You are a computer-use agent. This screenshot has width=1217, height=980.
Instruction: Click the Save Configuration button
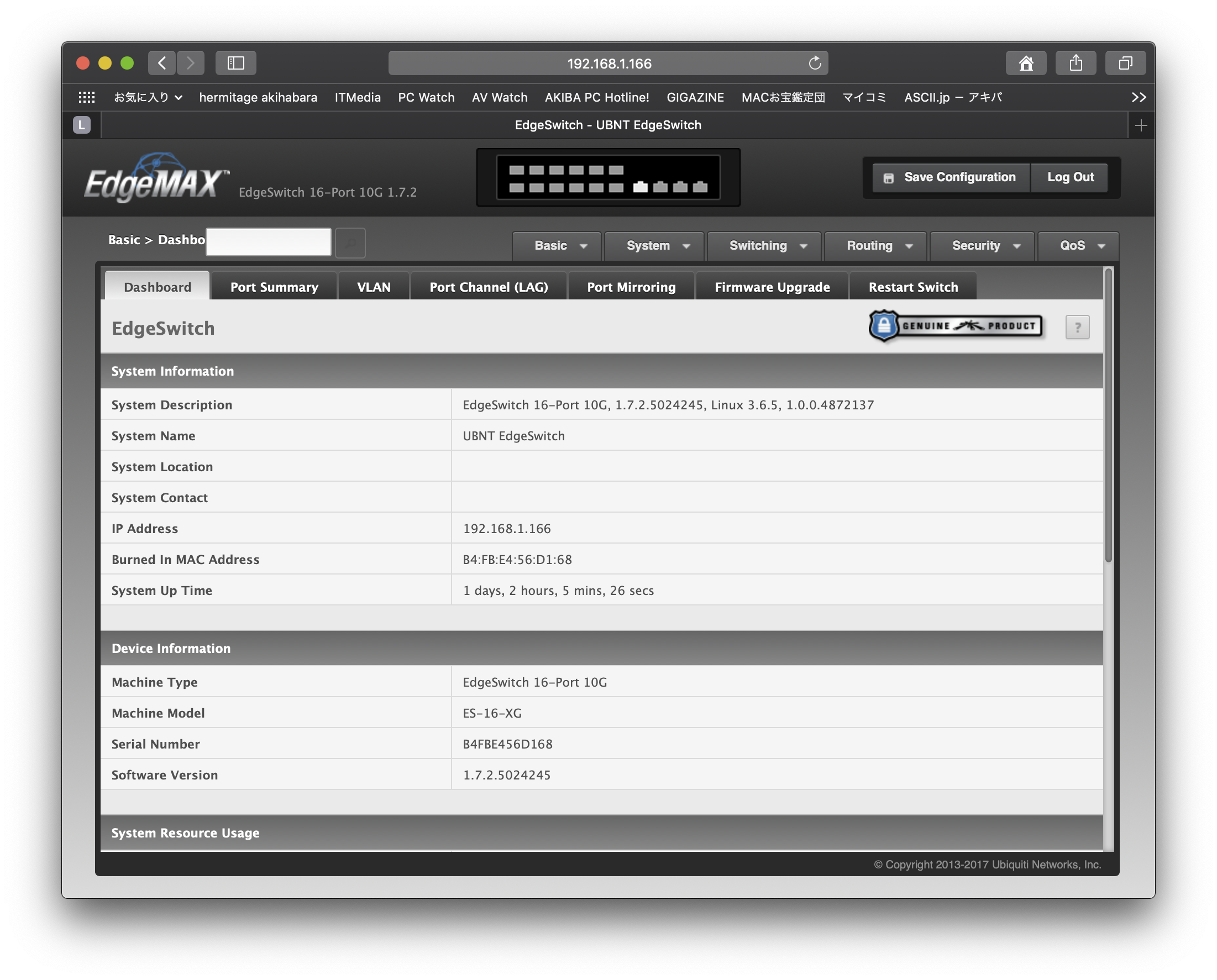click(951, 177)
